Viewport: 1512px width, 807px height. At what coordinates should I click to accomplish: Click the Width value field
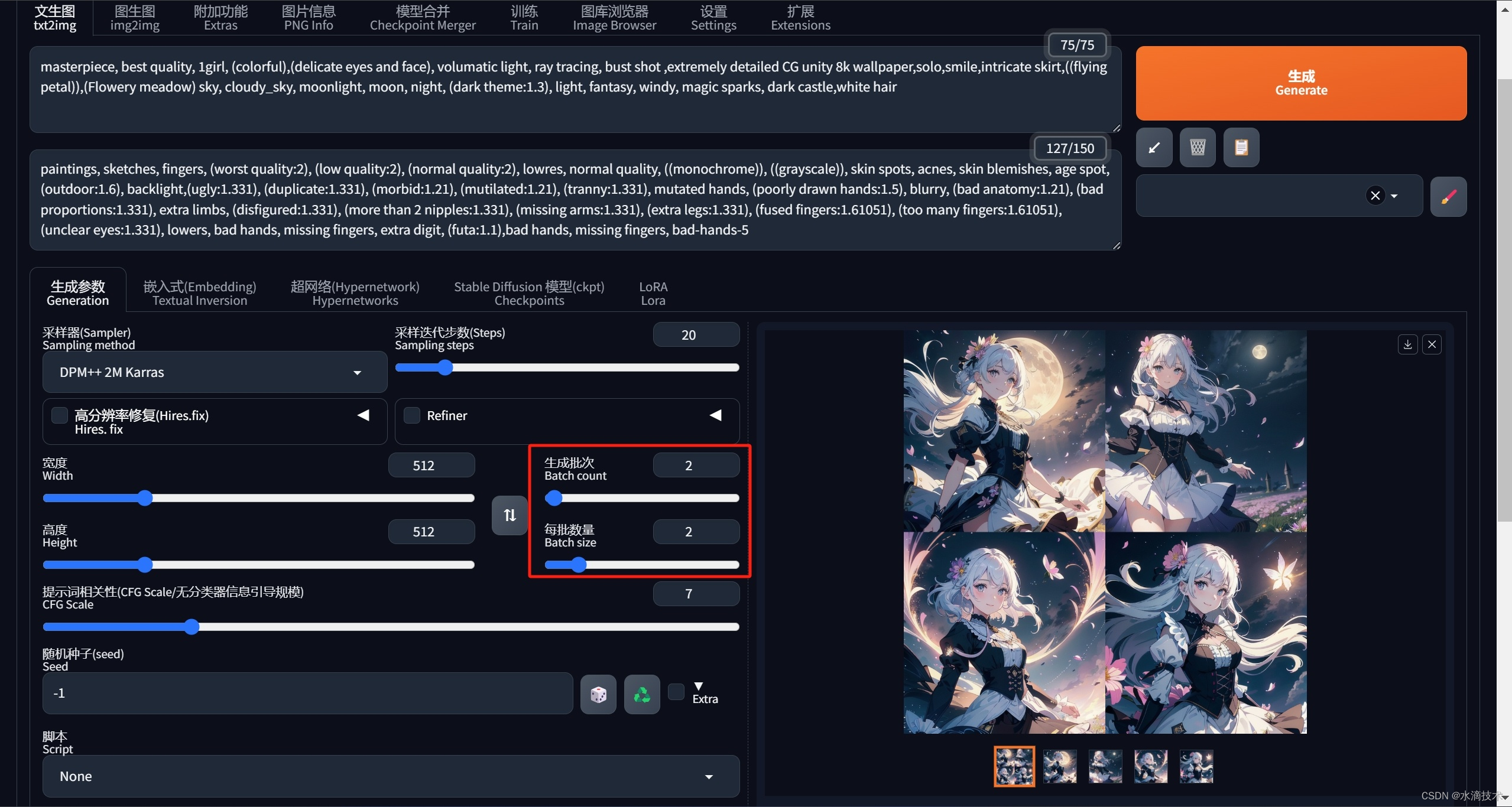(431, 466)
